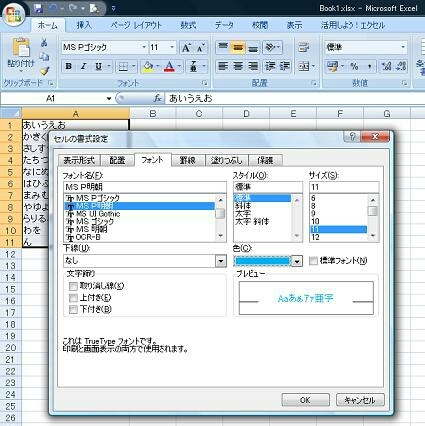The width and height of the screenshot is (425, 426).
Task: Click the cell borders icon
Action: 123,67
